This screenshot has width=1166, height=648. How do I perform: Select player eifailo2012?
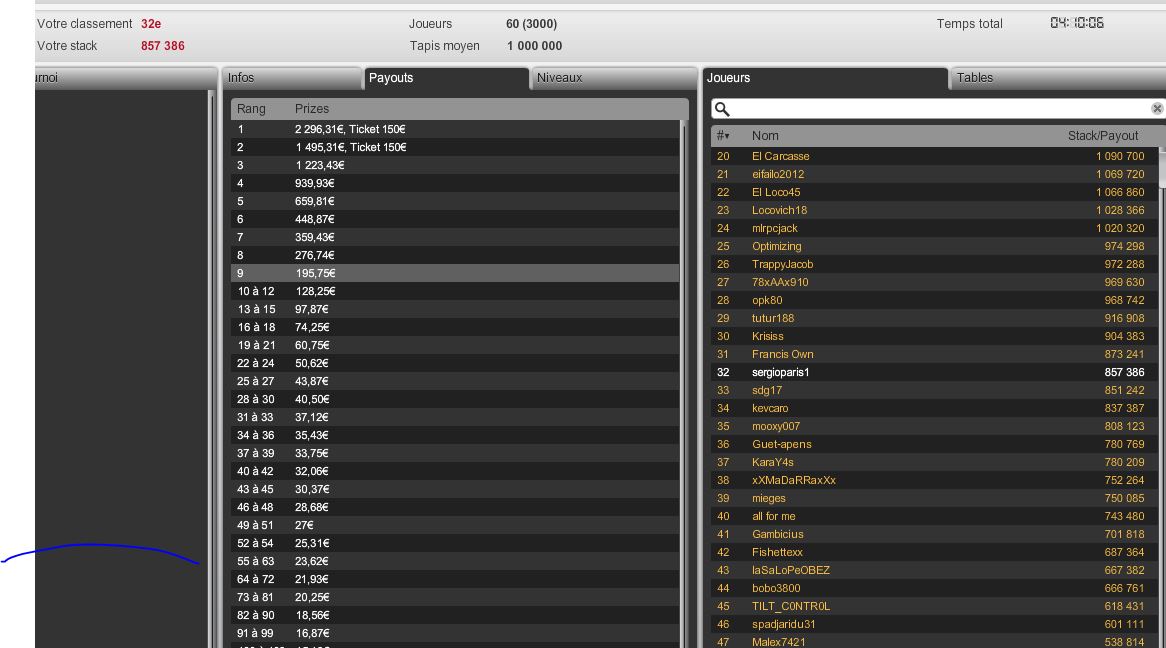[x=934, y=174]
